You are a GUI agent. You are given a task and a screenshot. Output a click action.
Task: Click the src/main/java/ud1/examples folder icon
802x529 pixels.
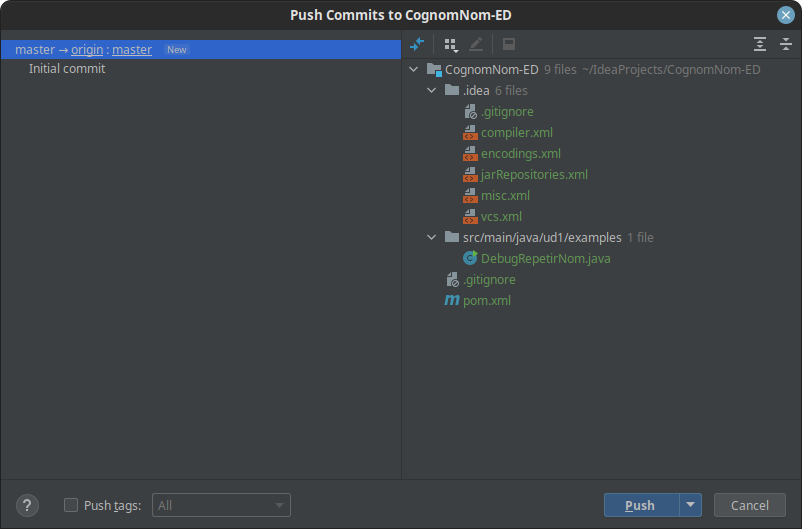pyautogui.click(x=452, y=237)
